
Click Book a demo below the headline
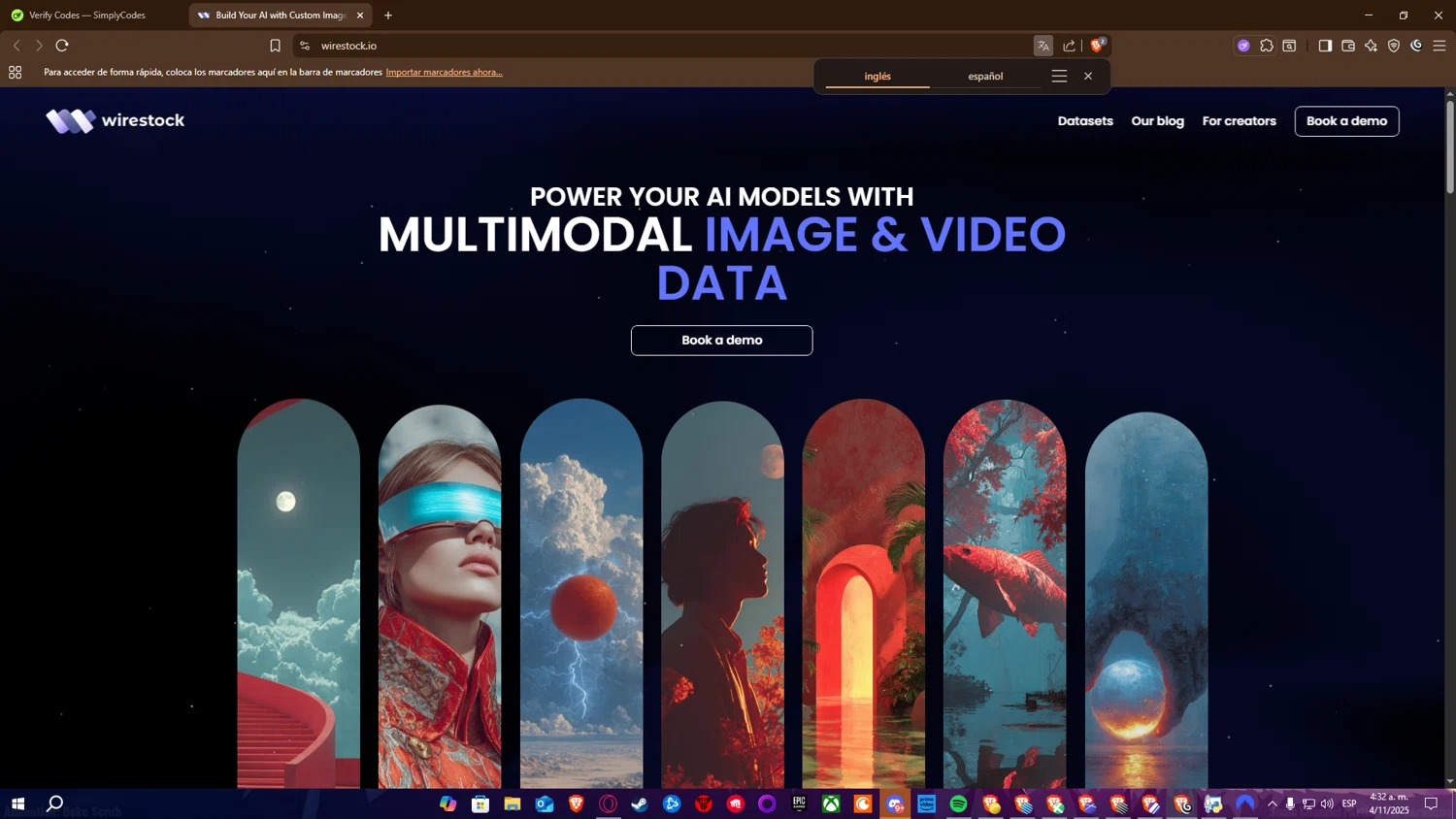coord(721,341)
